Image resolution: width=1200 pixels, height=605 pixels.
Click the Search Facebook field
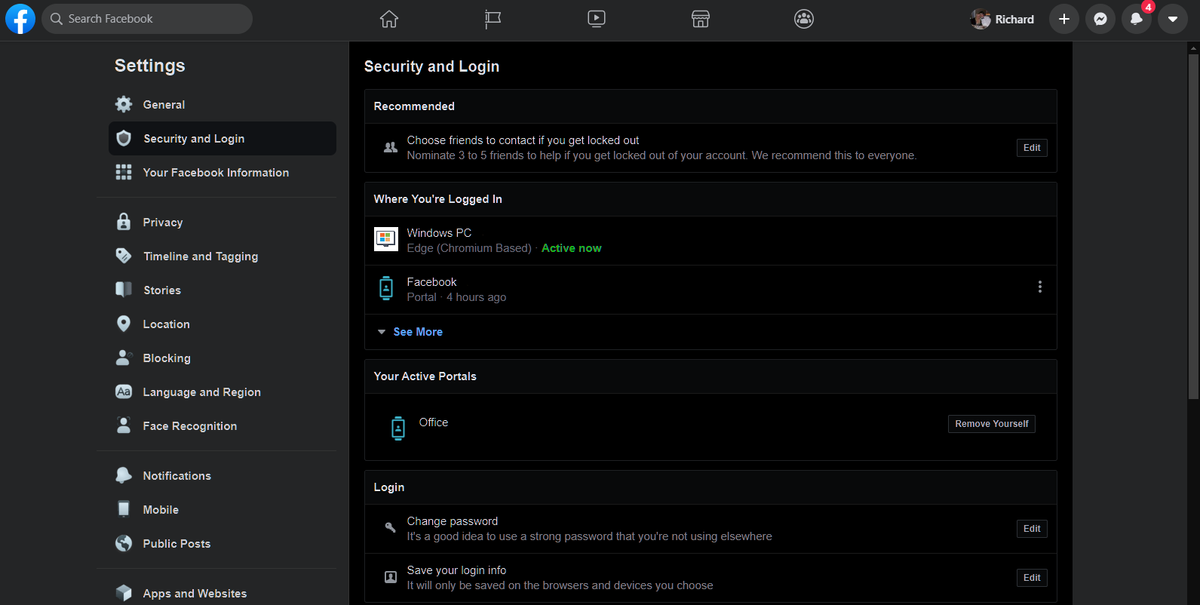coord(147,19)
